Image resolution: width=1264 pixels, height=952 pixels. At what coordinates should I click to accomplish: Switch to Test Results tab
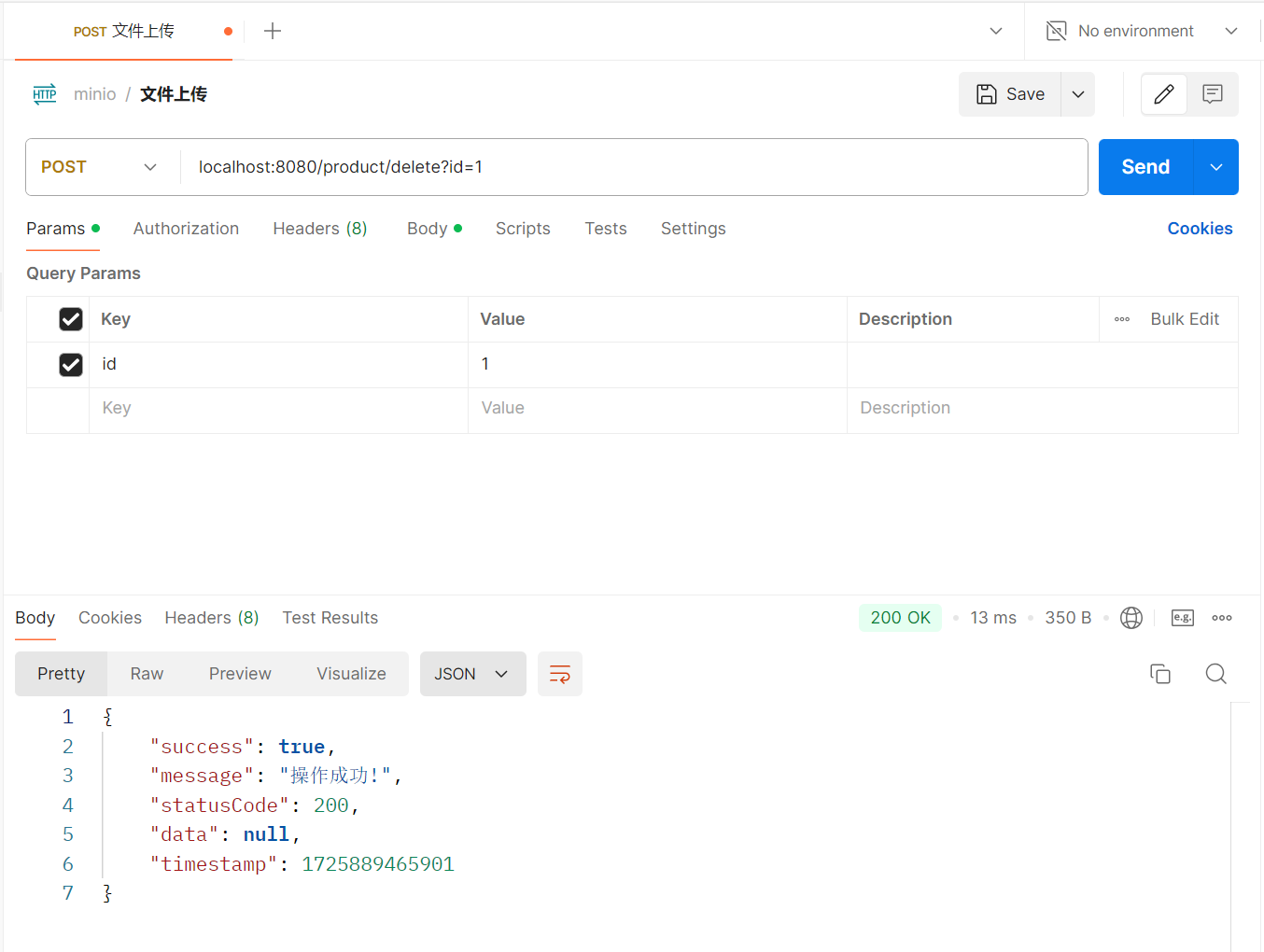(330, 618)
